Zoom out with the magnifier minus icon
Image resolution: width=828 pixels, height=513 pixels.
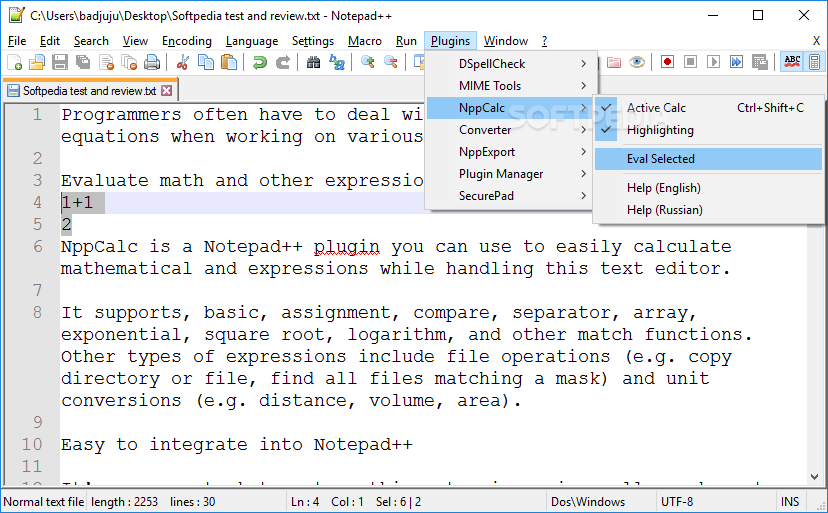[391, 62]
